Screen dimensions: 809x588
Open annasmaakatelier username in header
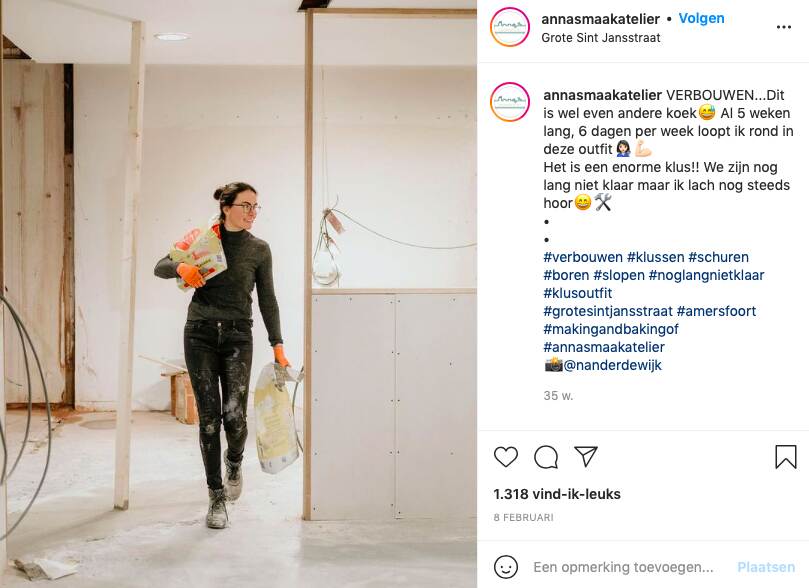(600, 19)
